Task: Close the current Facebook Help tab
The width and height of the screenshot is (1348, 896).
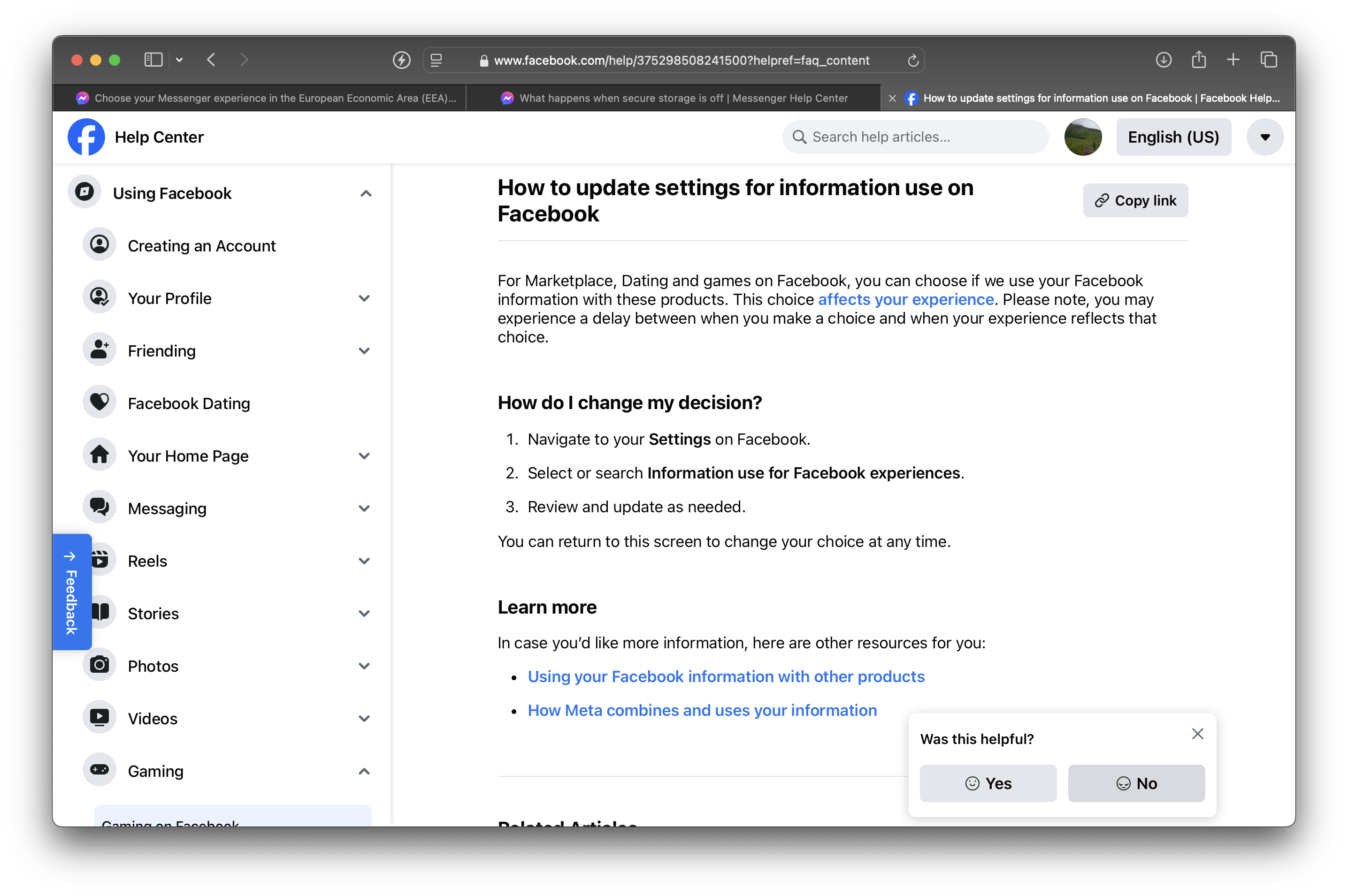Action: click(892, 99)
